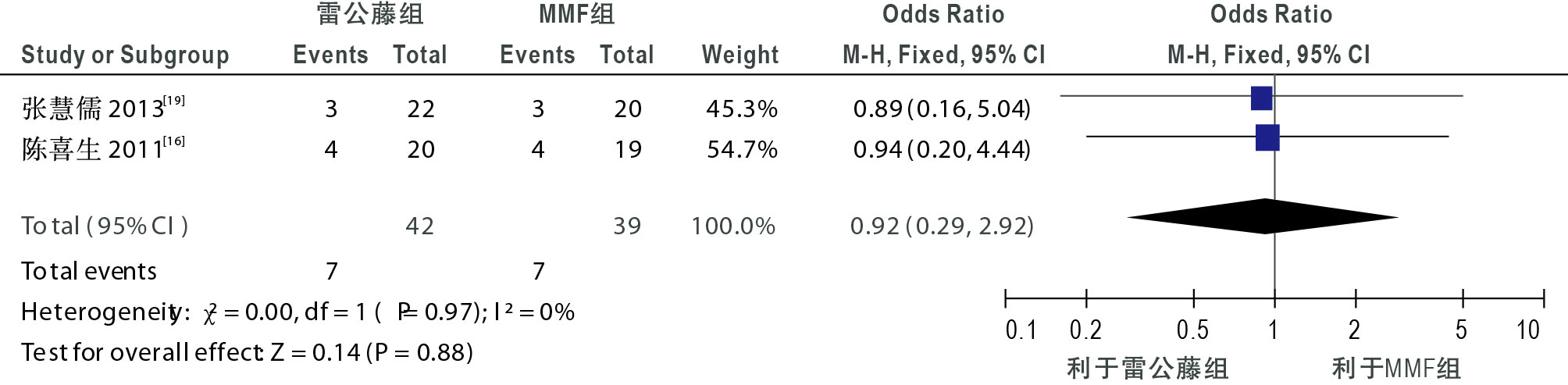
Task: Click the MMF组 column header
Action: point(576,14)
